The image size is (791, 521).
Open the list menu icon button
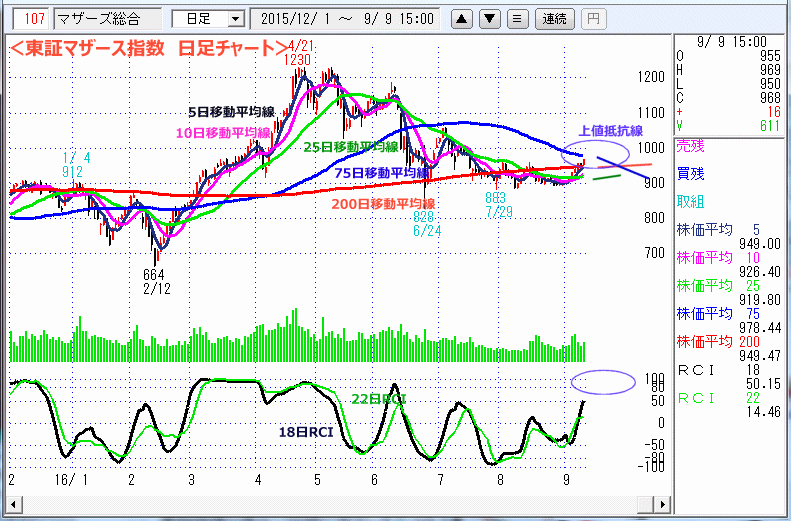click(516, 18)
